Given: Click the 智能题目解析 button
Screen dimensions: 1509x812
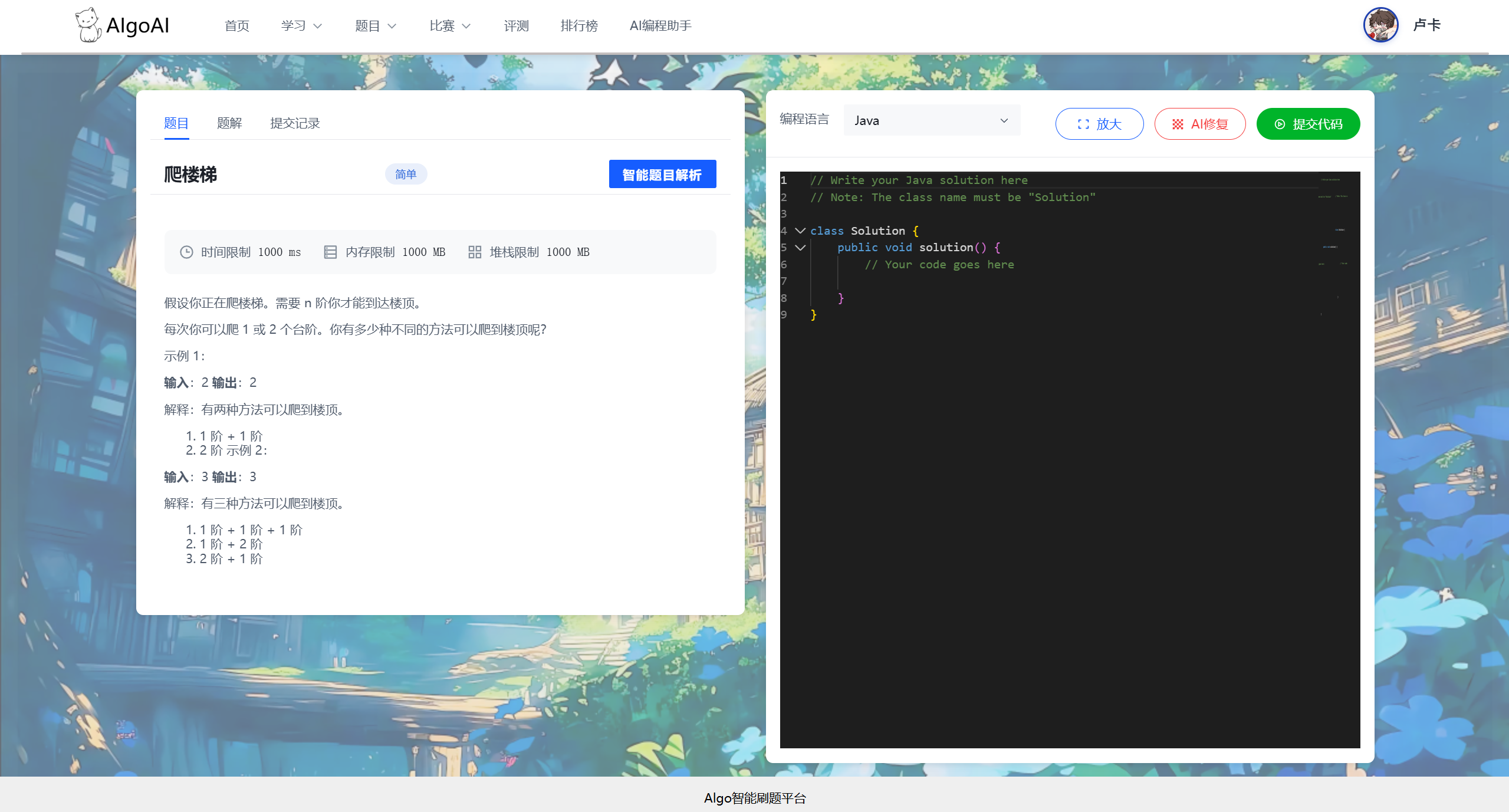Looking at the screenshot, I should [662, 175].
